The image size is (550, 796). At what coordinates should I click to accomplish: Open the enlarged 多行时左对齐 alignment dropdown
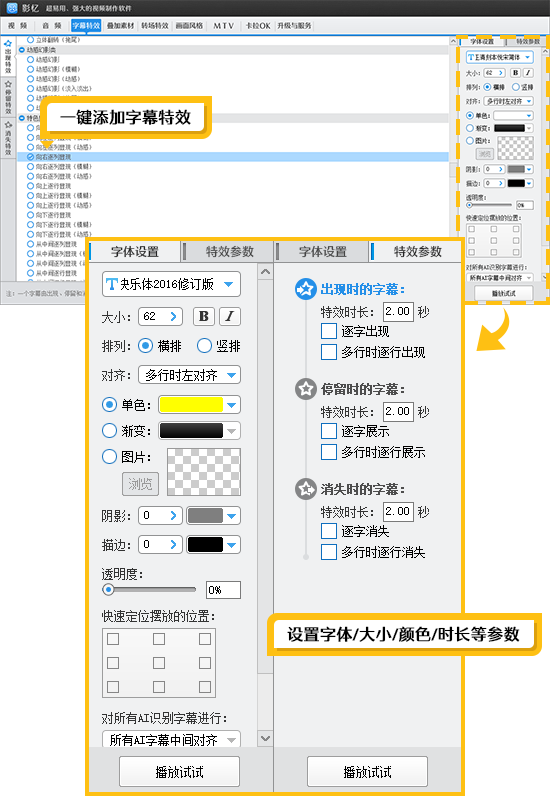click(189, 375)
